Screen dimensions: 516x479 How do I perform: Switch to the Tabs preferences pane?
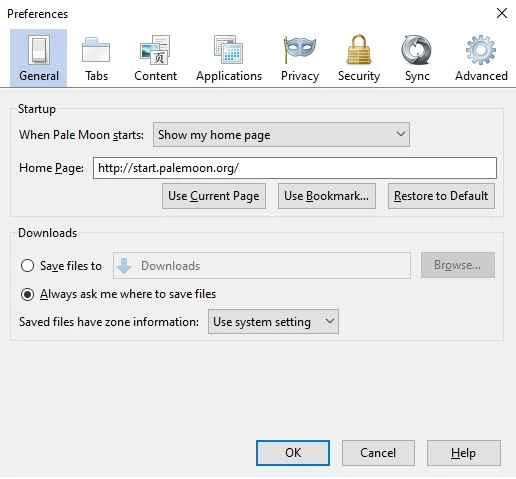pos(96,58)
